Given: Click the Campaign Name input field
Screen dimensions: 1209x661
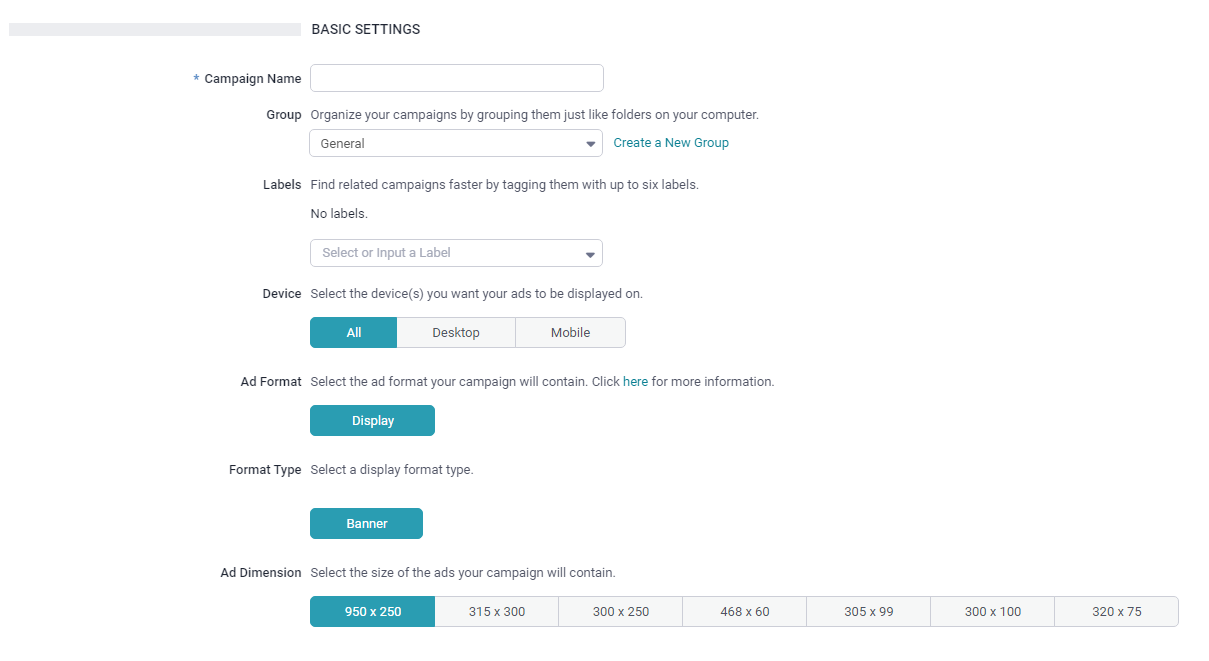Looking at the screenshot, I should [x=457, y=78].
